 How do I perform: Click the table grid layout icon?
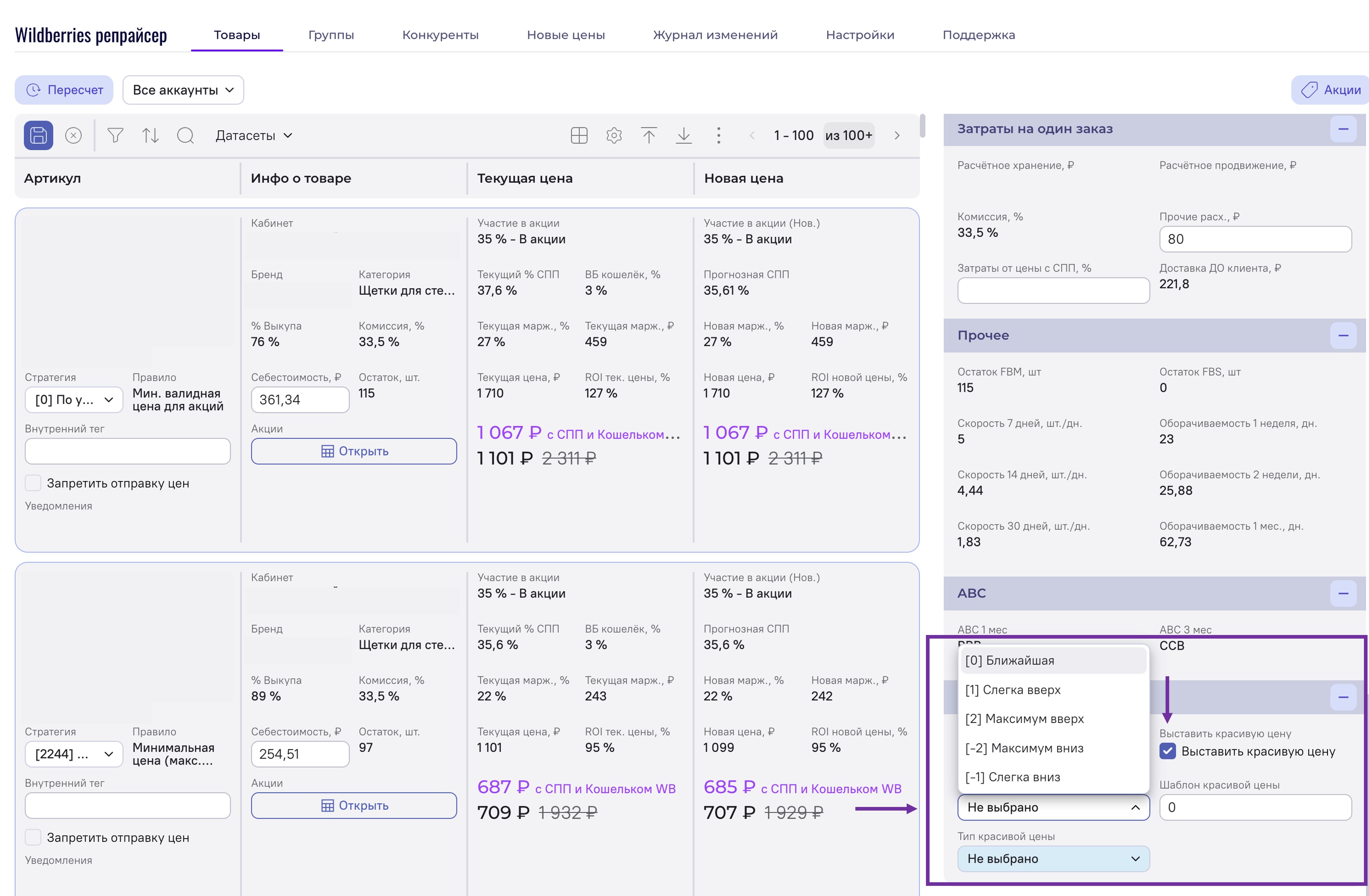click(579, 136)
